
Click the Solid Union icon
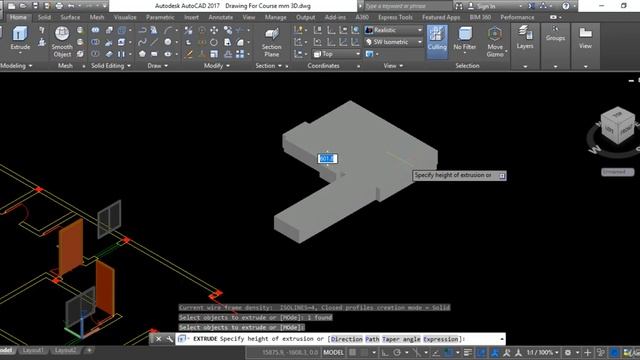tap(95, 30)
